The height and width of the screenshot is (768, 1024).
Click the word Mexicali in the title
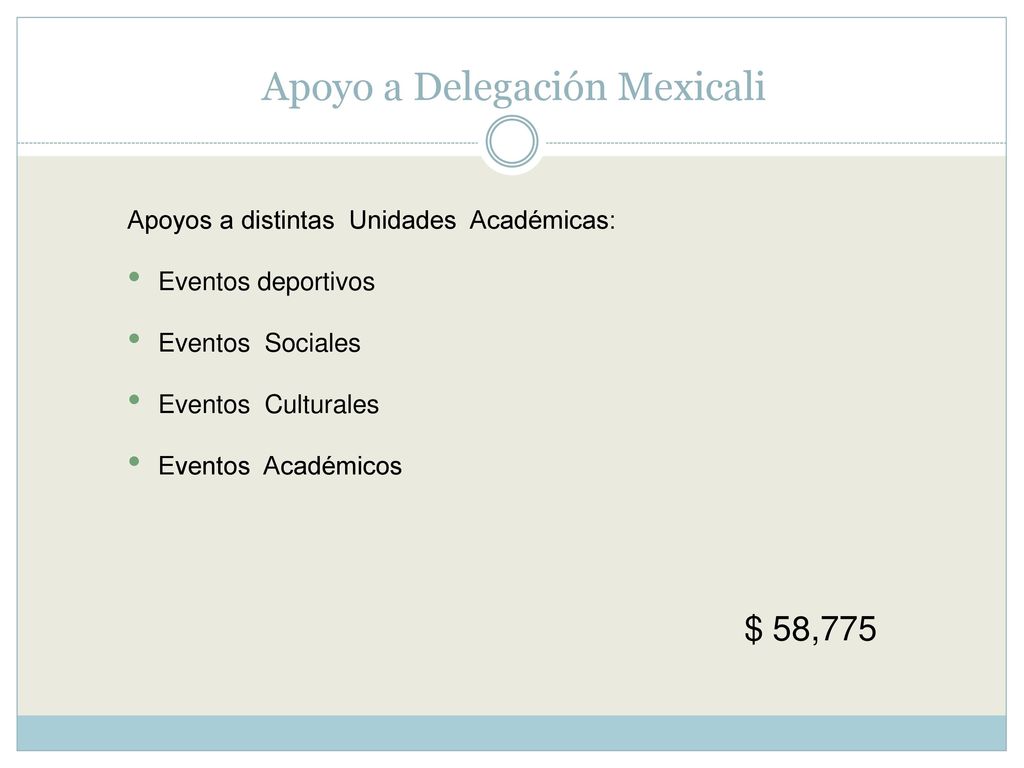[691, 86]
